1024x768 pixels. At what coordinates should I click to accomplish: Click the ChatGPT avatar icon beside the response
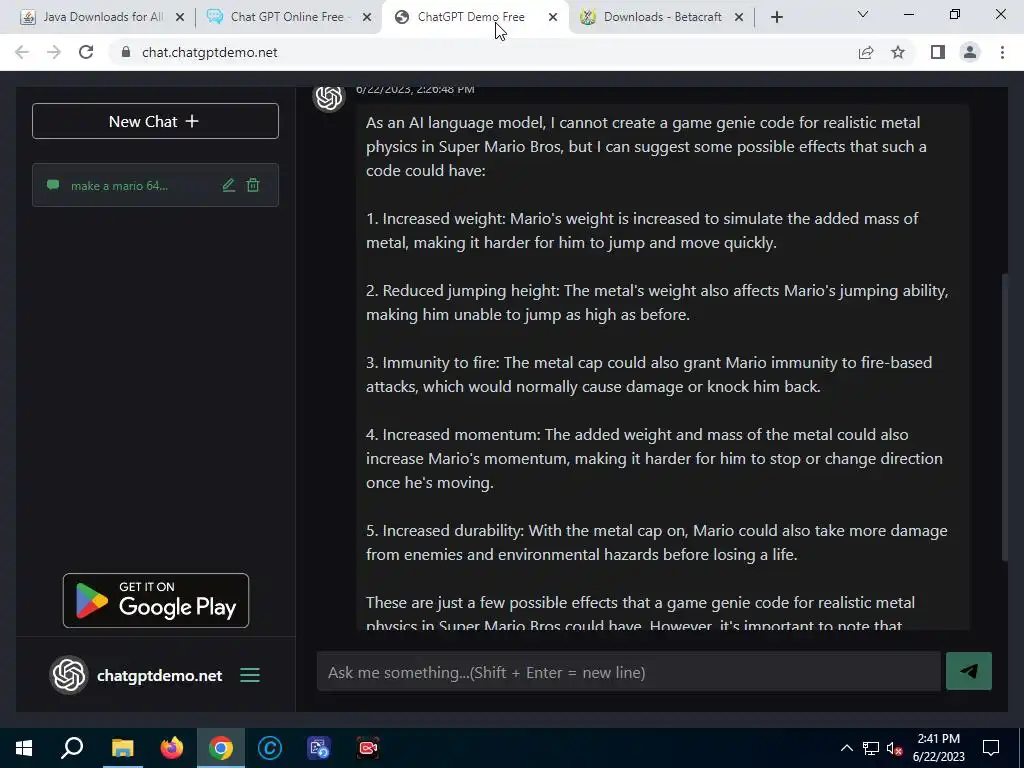[x=329, y=97]
